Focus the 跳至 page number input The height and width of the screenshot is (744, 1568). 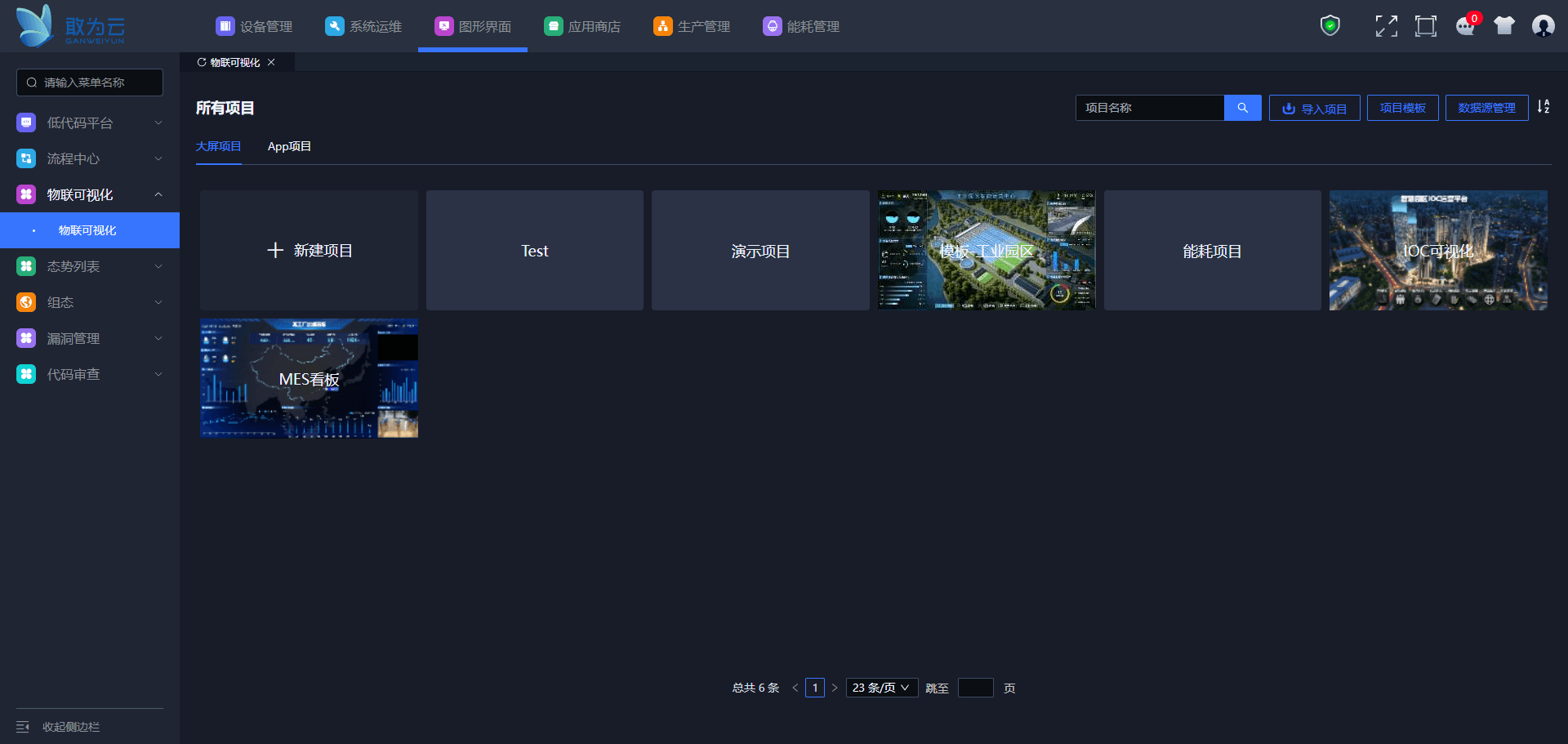pyautogui.click(x=976, y=688)
